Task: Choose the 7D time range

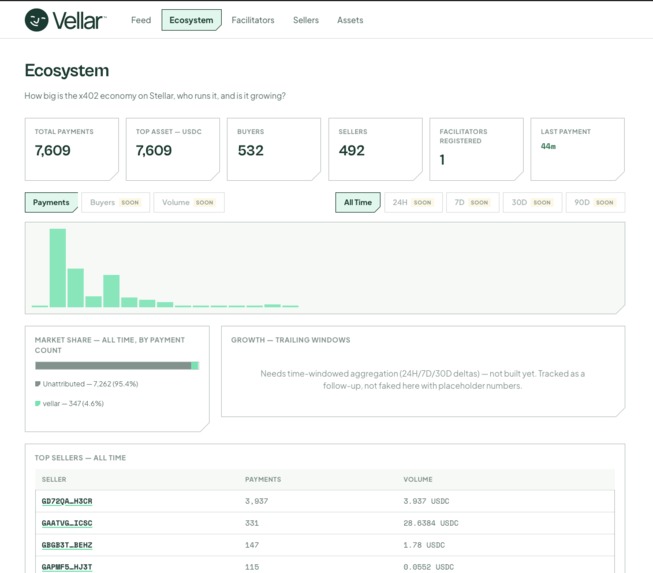Action: 472,202
